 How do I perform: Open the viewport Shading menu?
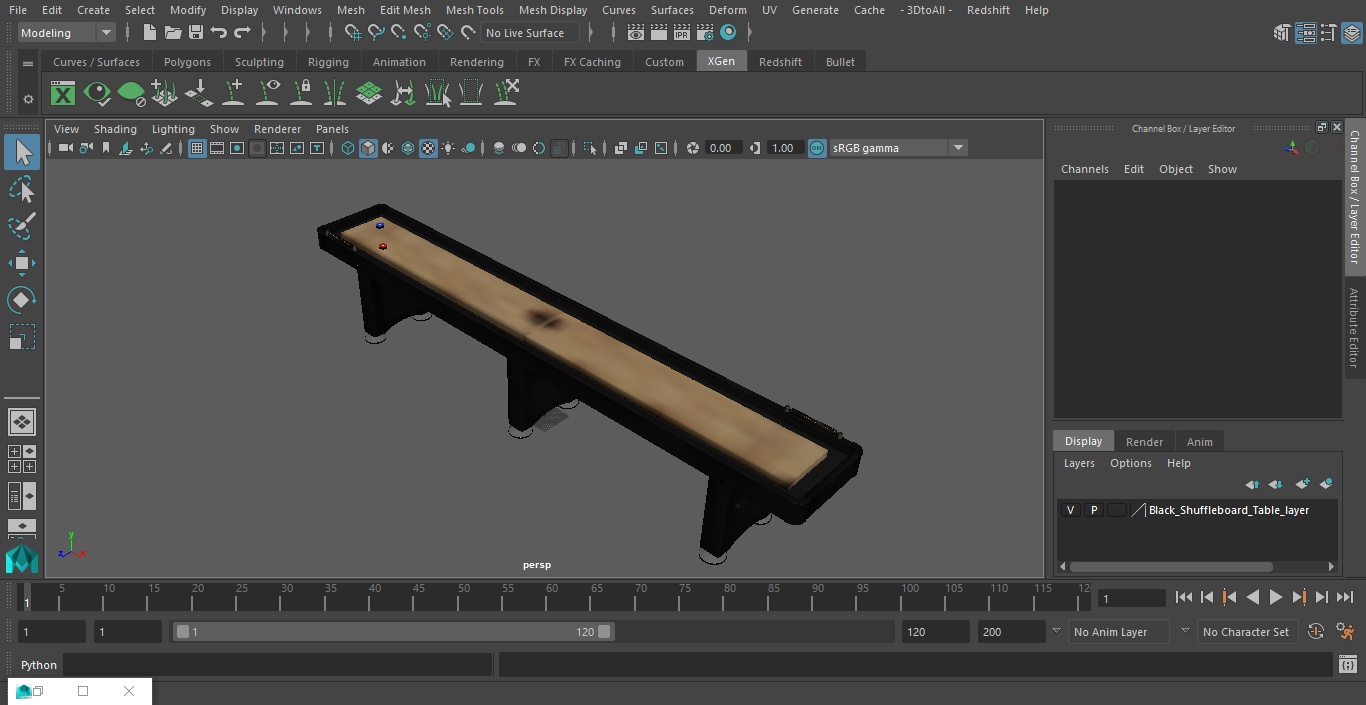(115, 129)
